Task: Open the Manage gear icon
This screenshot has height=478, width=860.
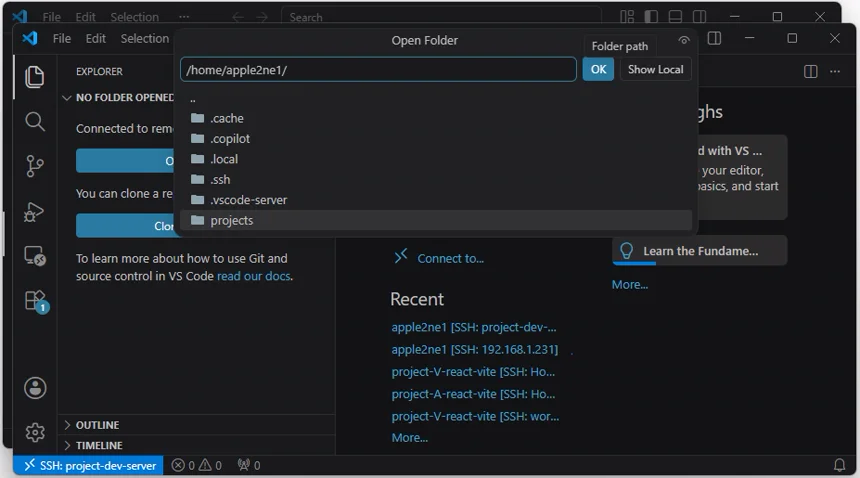Action: pos(35,433)
